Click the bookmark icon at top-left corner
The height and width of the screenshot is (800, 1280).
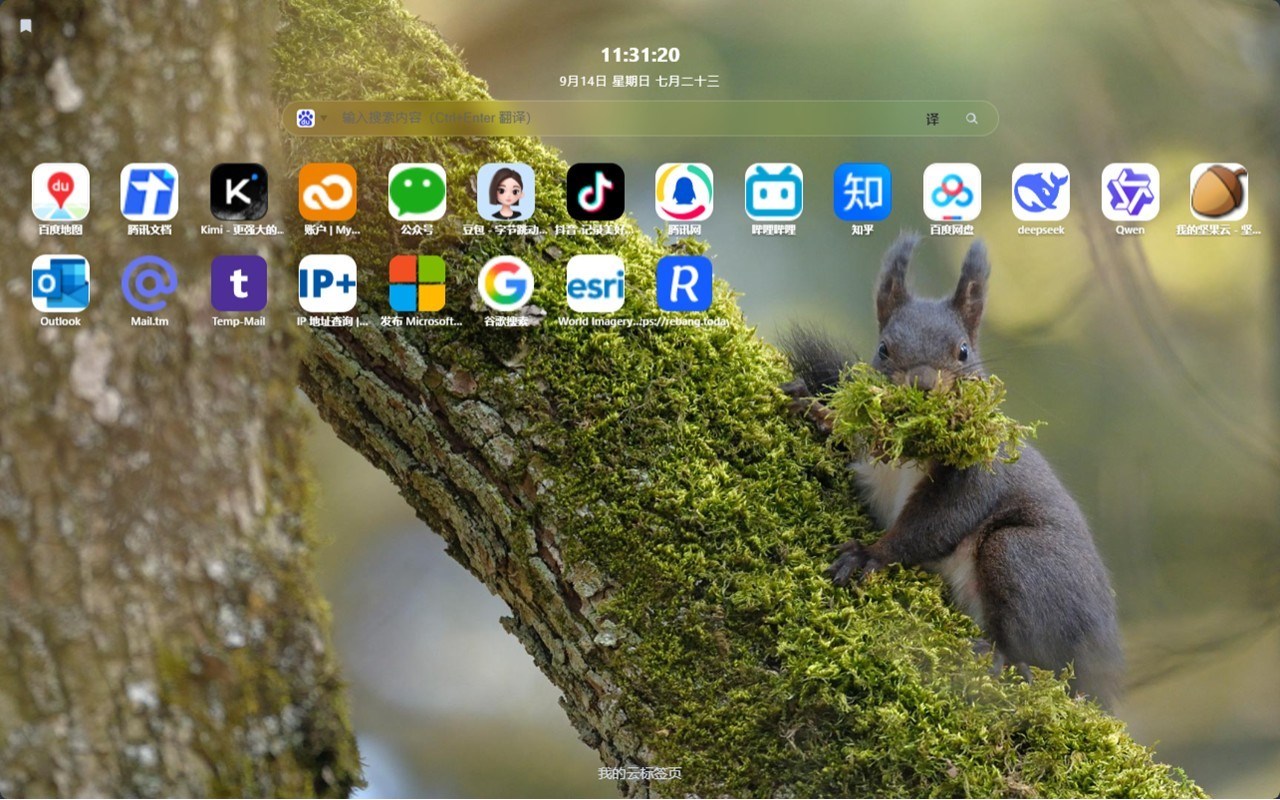pyautogui.click(x=26, y=26)
